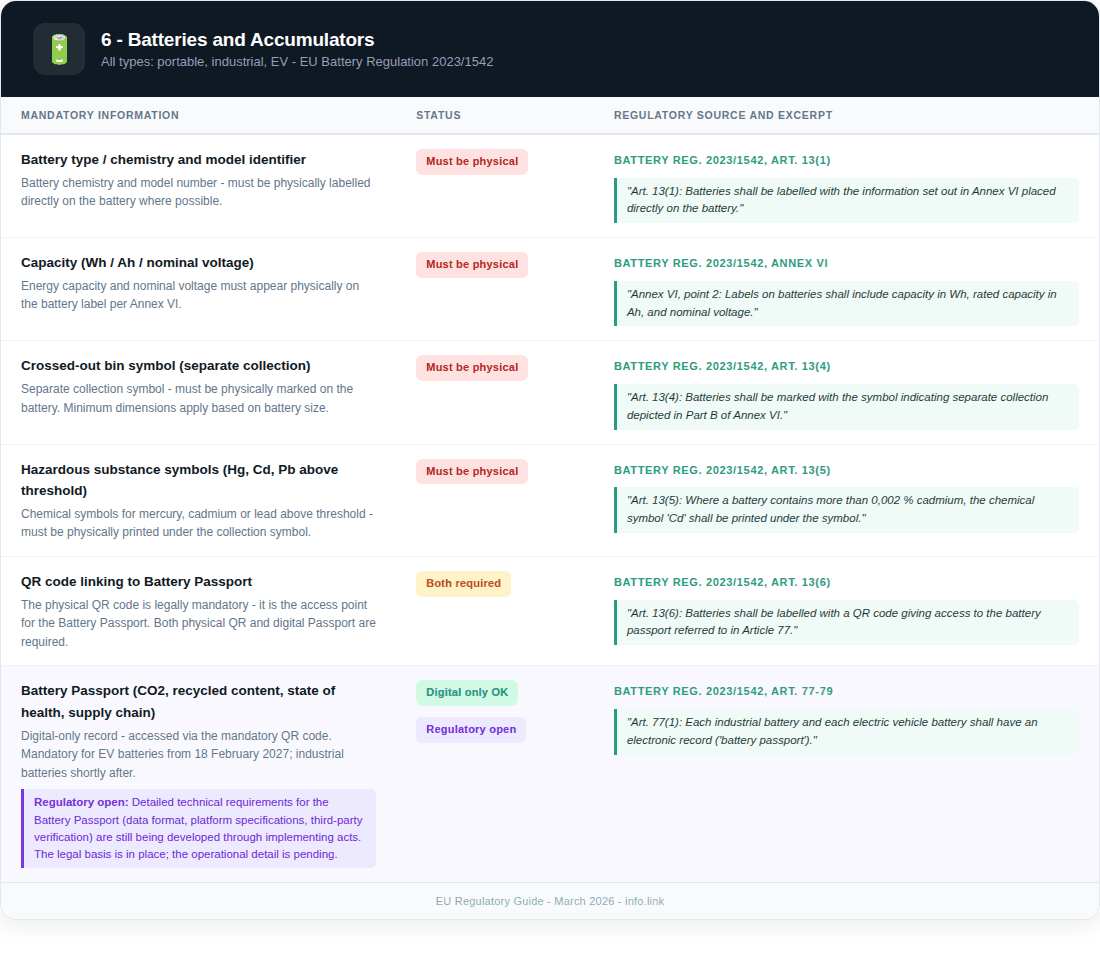The image size is (1100, 960).
Task: Open the 'Art. 13(4)' regulation source link
Action: 722,366
